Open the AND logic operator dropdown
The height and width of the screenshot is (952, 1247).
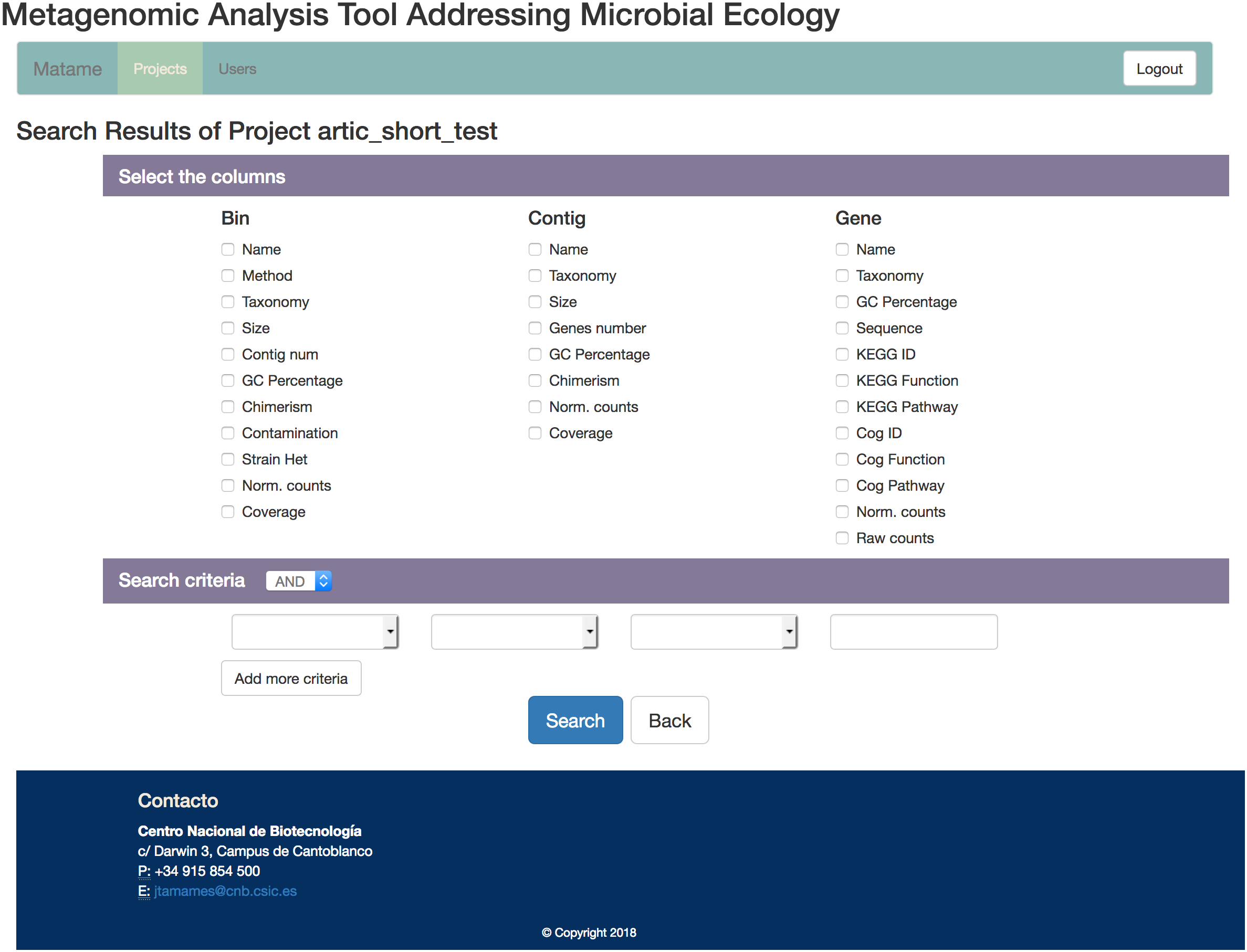tap(299, 581)
